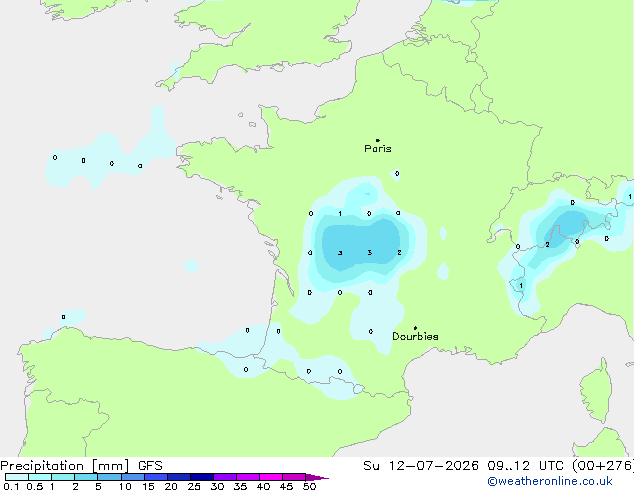
Task: Click the '(00+276' forecast offset text
Action: [602, 466]
